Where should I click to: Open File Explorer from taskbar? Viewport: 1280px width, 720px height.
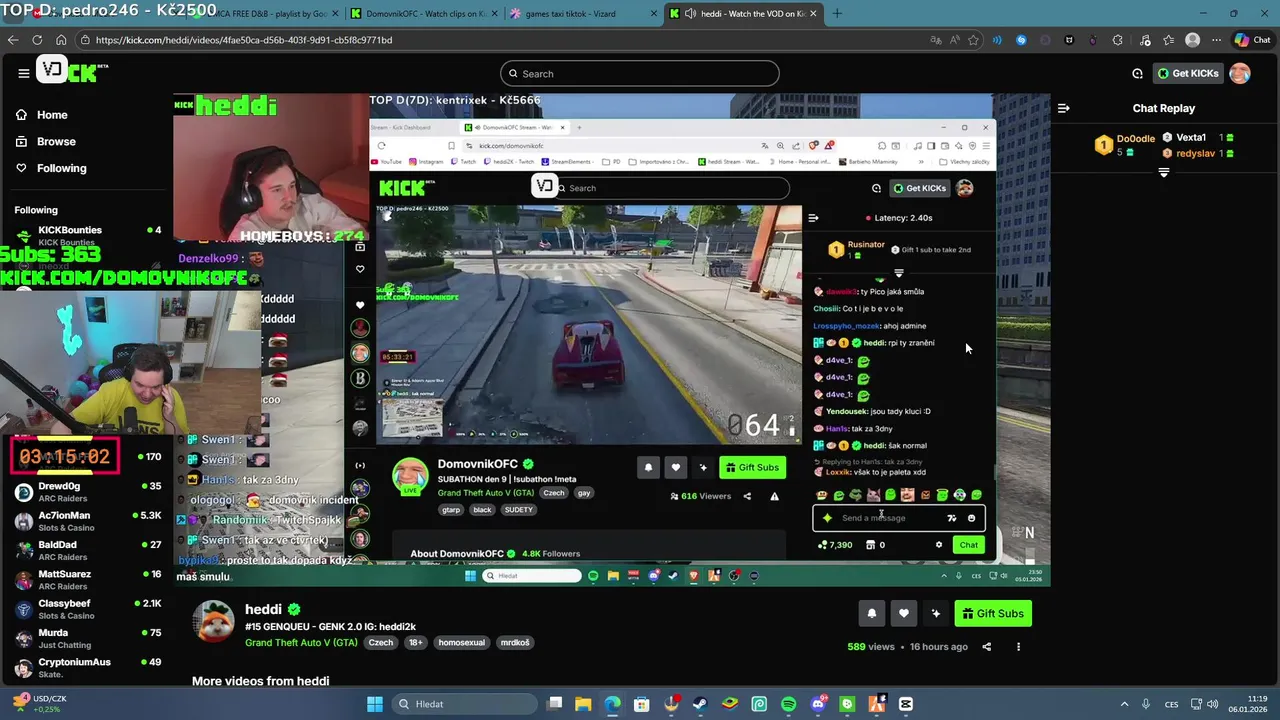click(583, 704)
